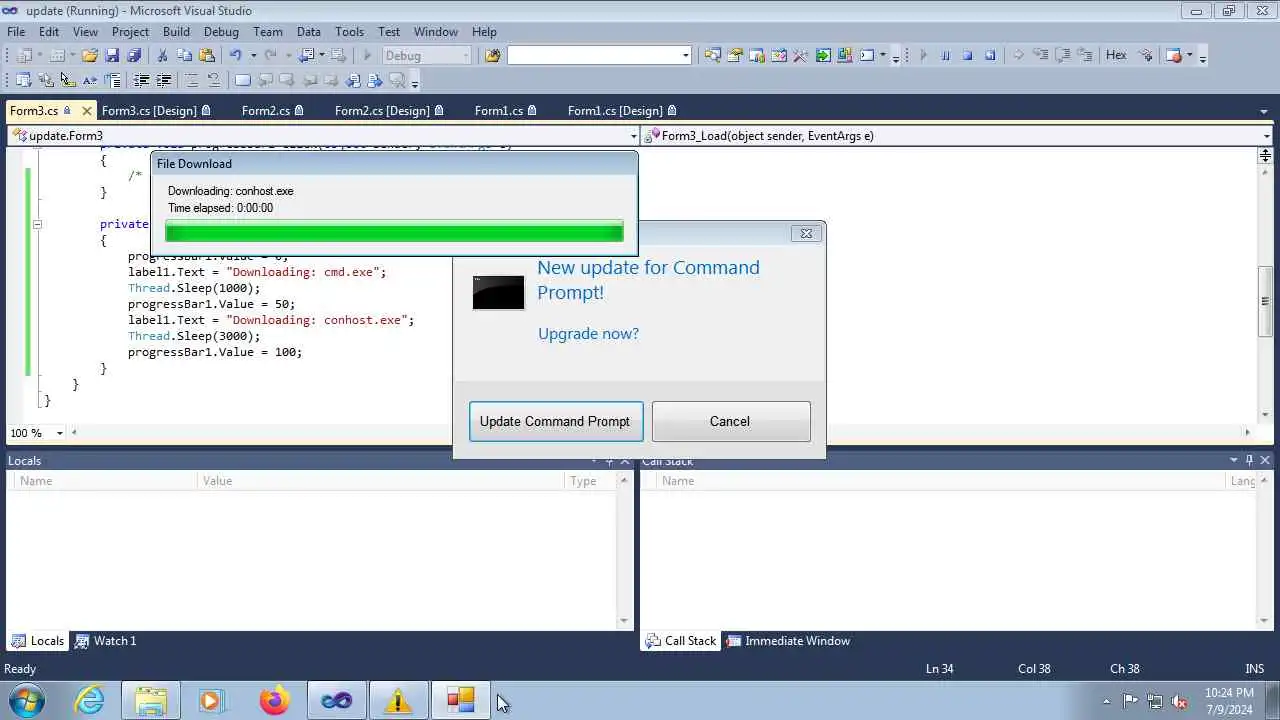Screen dimensions: 1280x720
Task: Click the Copy icon in the toolbar
Action: tap(184, 55)
